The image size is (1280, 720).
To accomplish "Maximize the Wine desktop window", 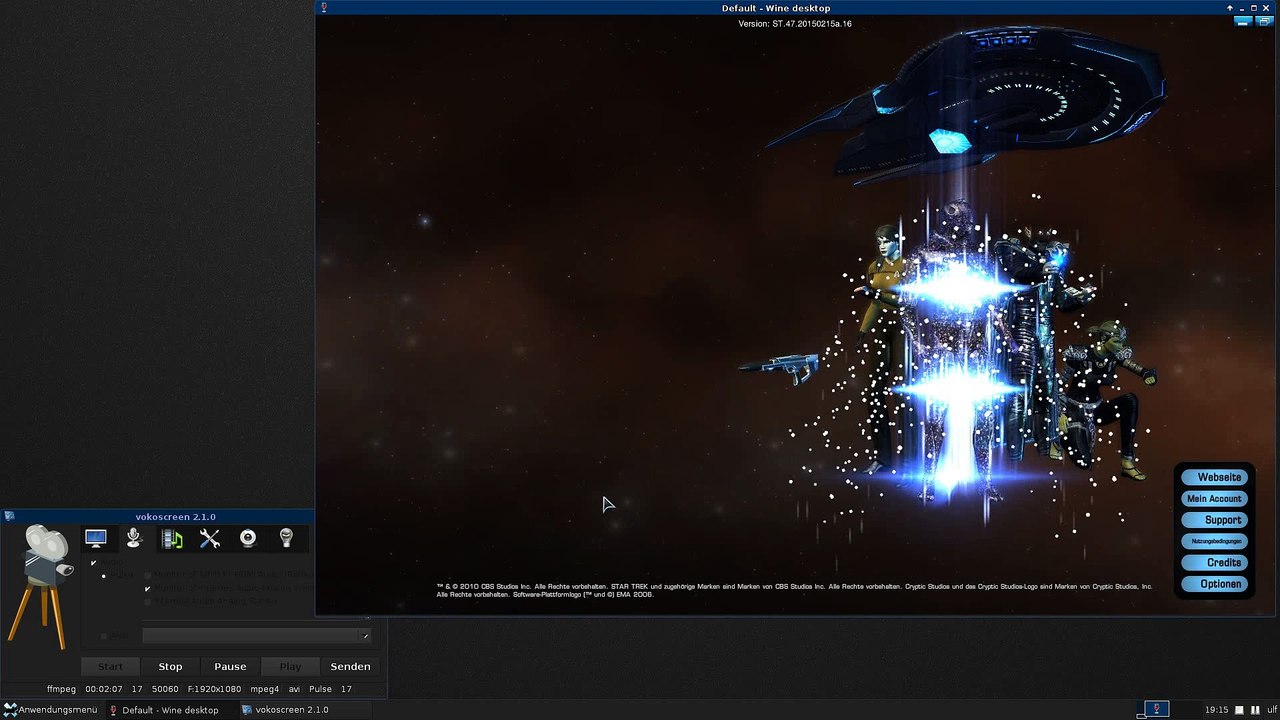I will 1254,8.
